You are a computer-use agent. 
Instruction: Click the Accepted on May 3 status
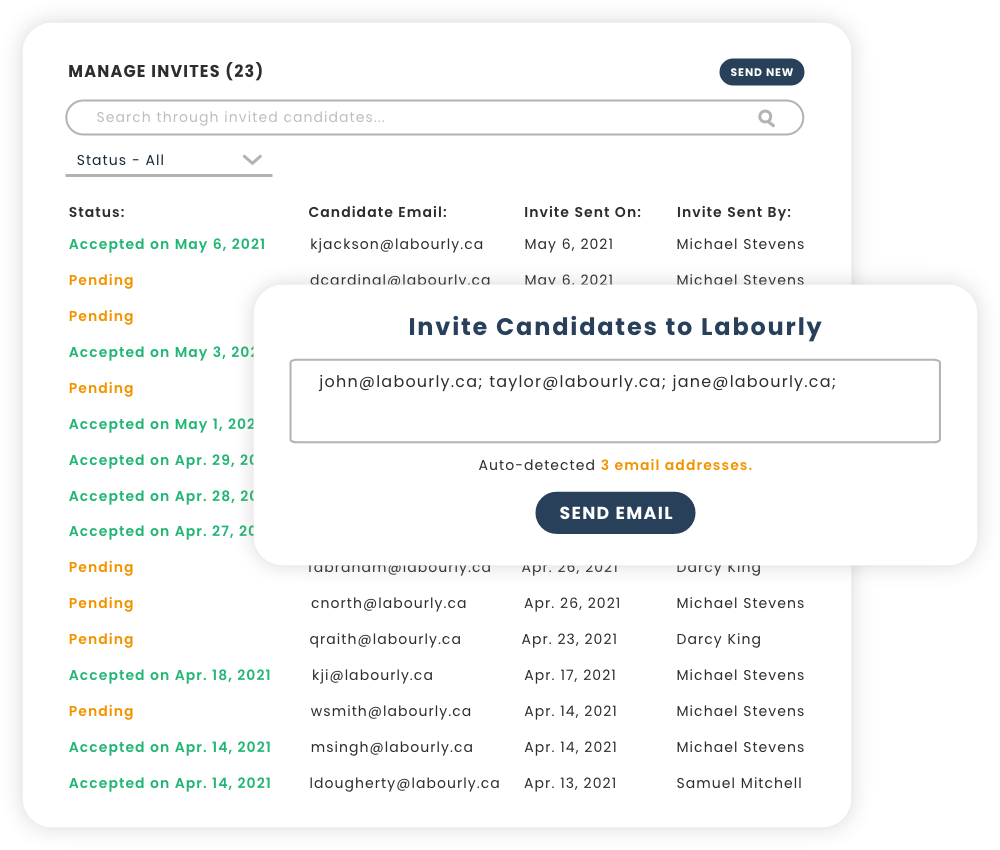coord(161,352)
